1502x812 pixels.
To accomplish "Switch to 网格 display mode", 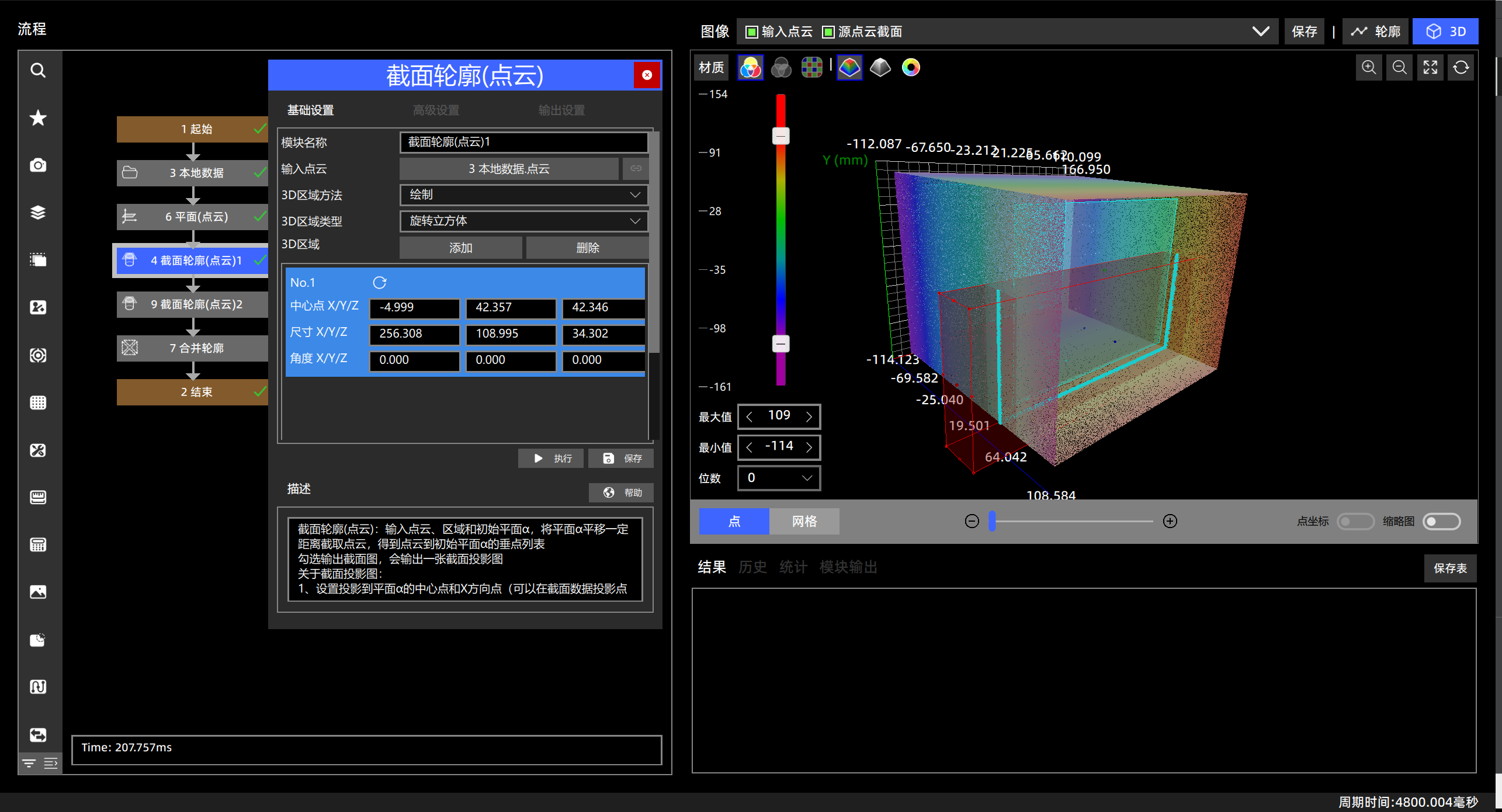I will [x=804, y=521].
